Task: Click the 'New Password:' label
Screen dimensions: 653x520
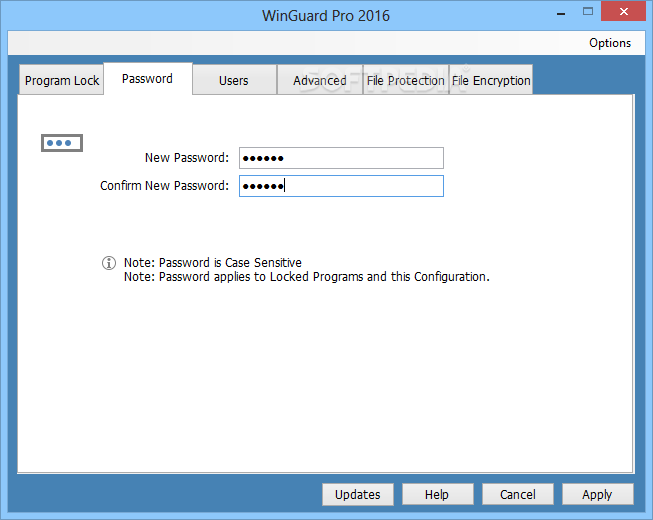Action: [187, 158]
